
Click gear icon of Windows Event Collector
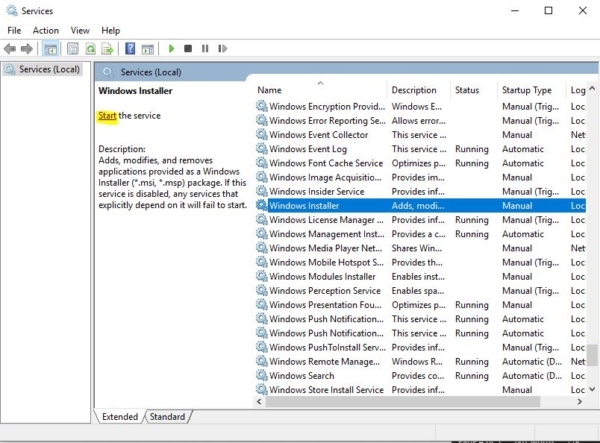point(261,134)
